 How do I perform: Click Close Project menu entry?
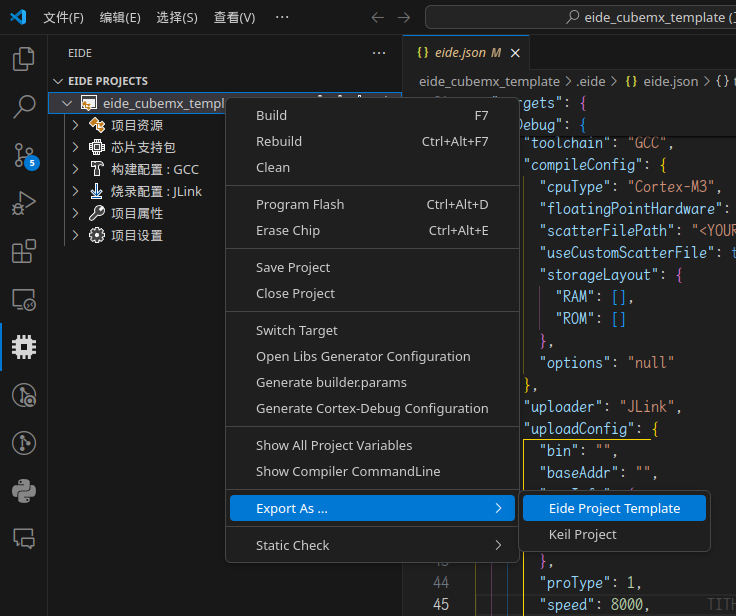(x=372, y=293)
